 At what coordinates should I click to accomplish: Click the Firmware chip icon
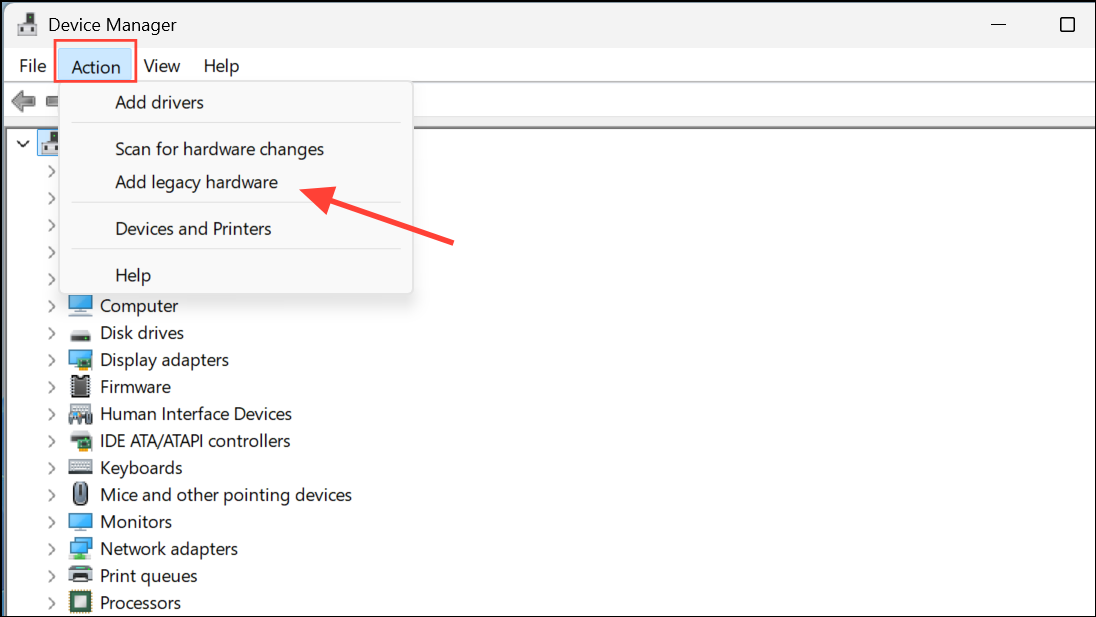click(80, 387)
